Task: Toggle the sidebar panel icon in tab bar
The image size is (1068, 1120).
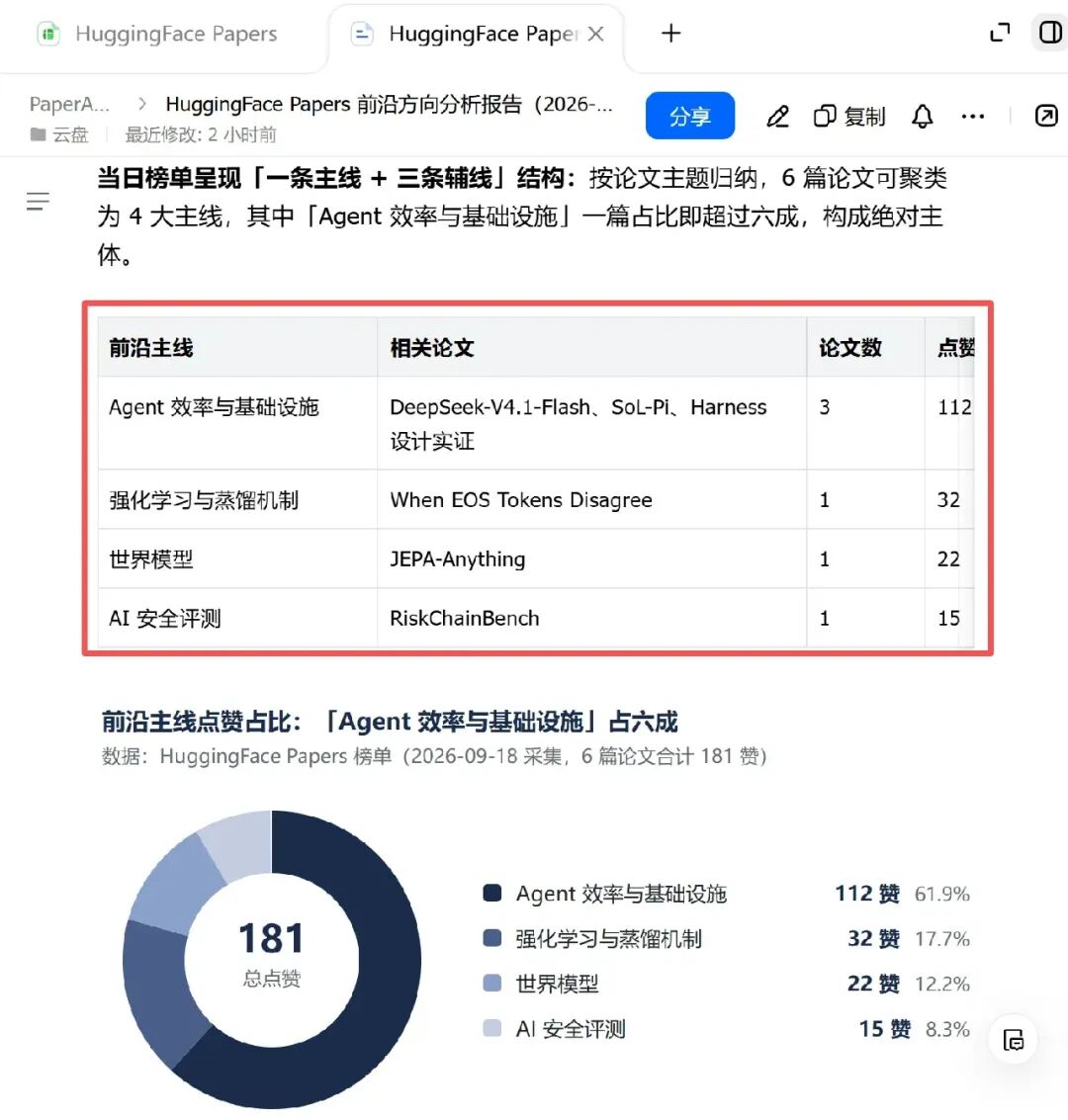Action: (x=1050, y=33)
